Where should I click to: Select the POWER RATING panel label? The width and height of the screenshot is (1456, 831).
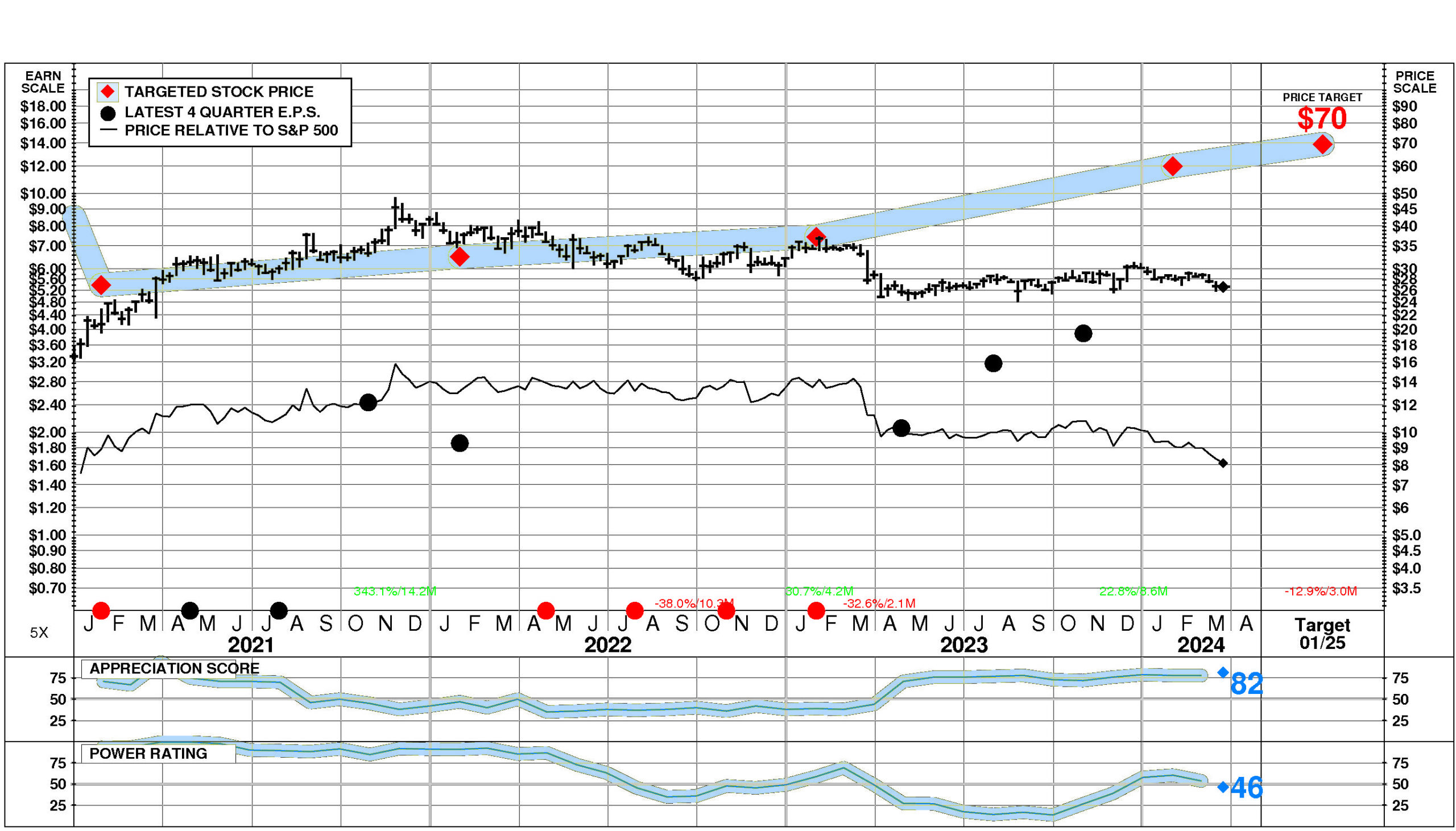148,754
